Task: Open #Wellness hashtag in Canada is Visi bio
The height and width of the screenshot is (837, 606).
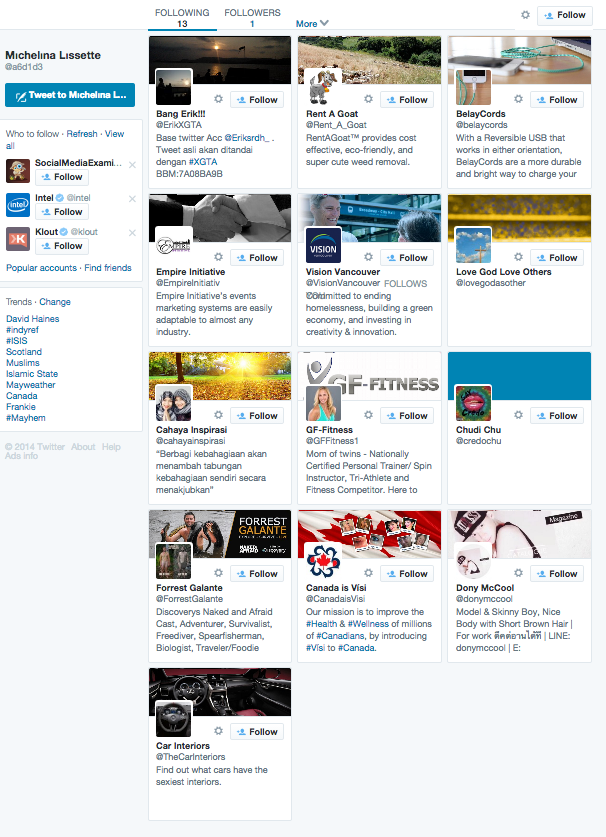Action: 368,624
